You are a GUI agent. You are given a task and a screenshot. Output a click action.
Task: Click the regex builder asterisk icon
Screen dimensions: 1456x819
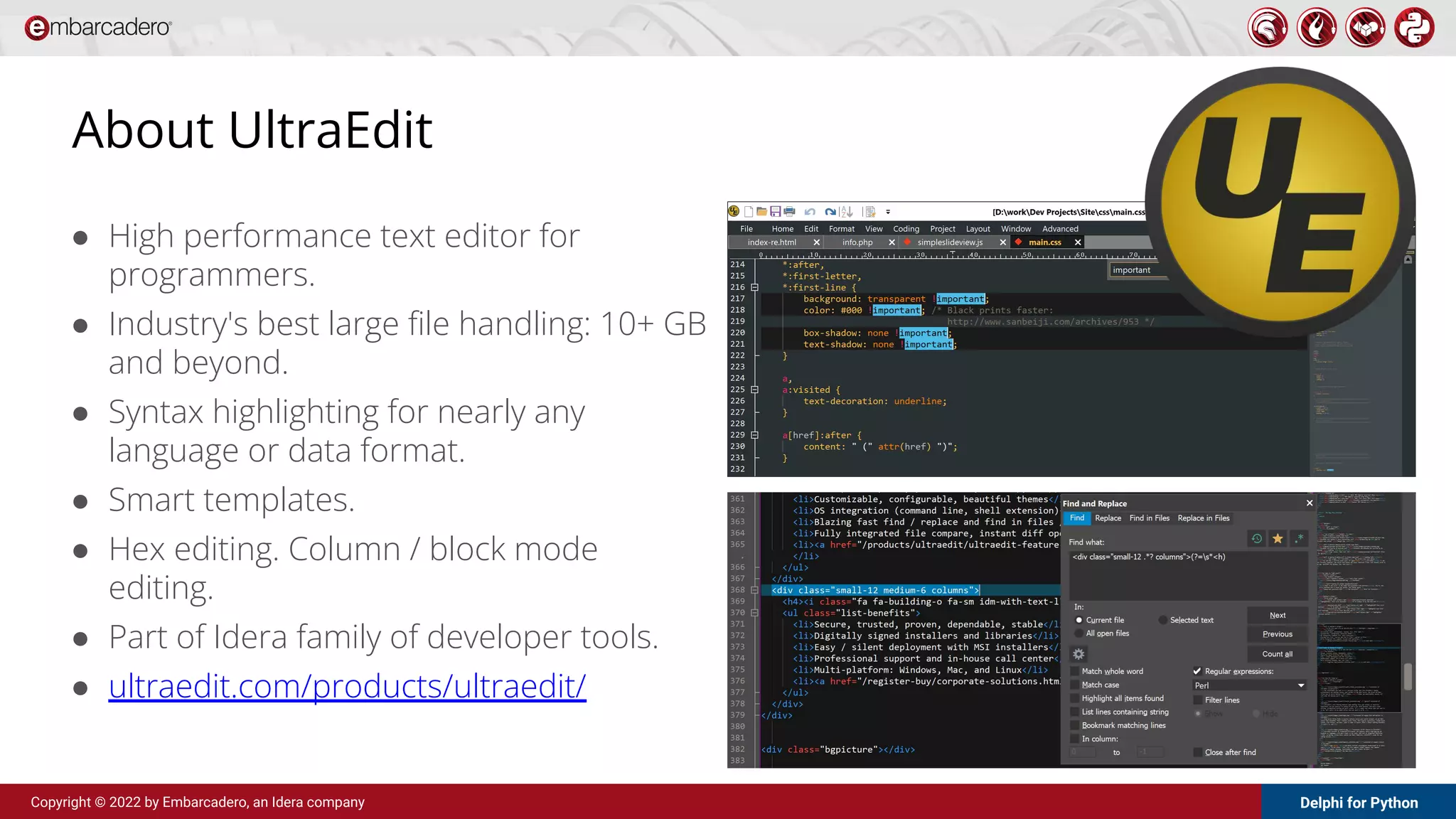point(1299,539)
